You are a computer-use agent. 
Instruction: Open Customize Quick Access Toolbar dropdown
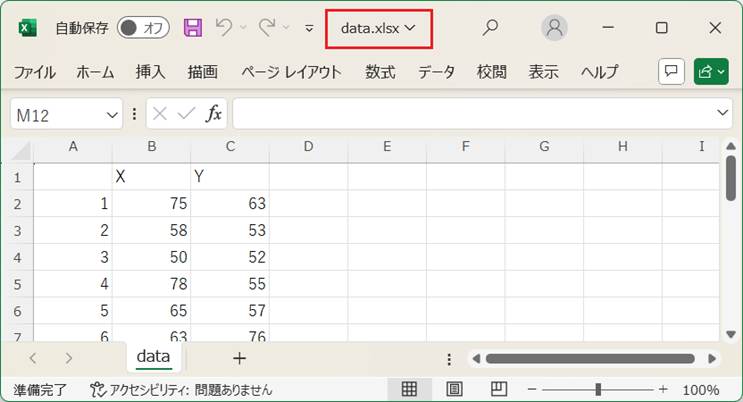pos(308,29)
